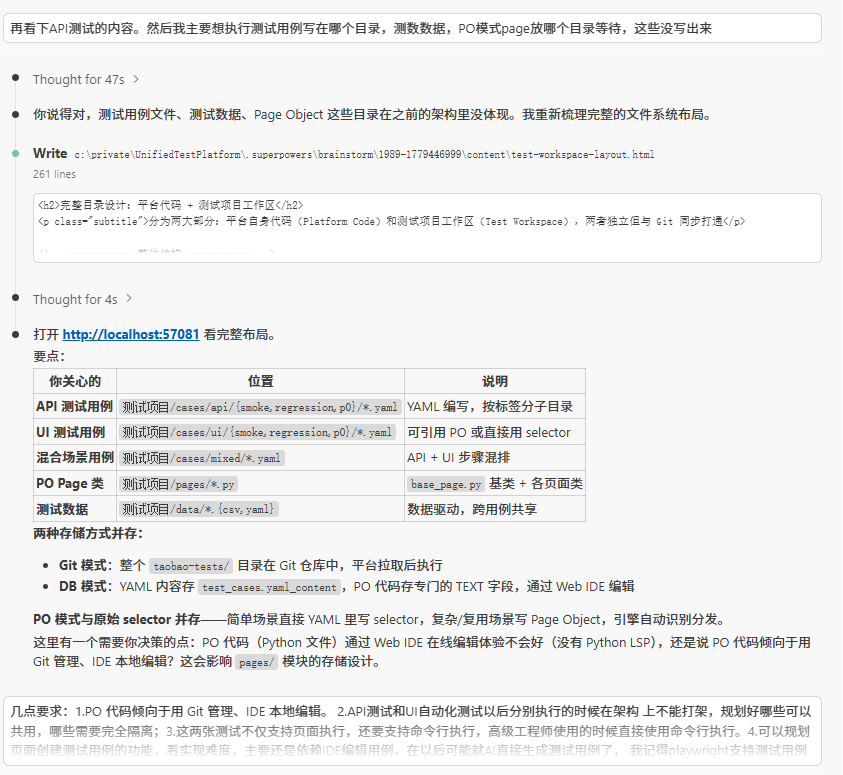Screen dimensions: 843x775
Task: Click the base_page.py code tag
Action: point(446,484)
